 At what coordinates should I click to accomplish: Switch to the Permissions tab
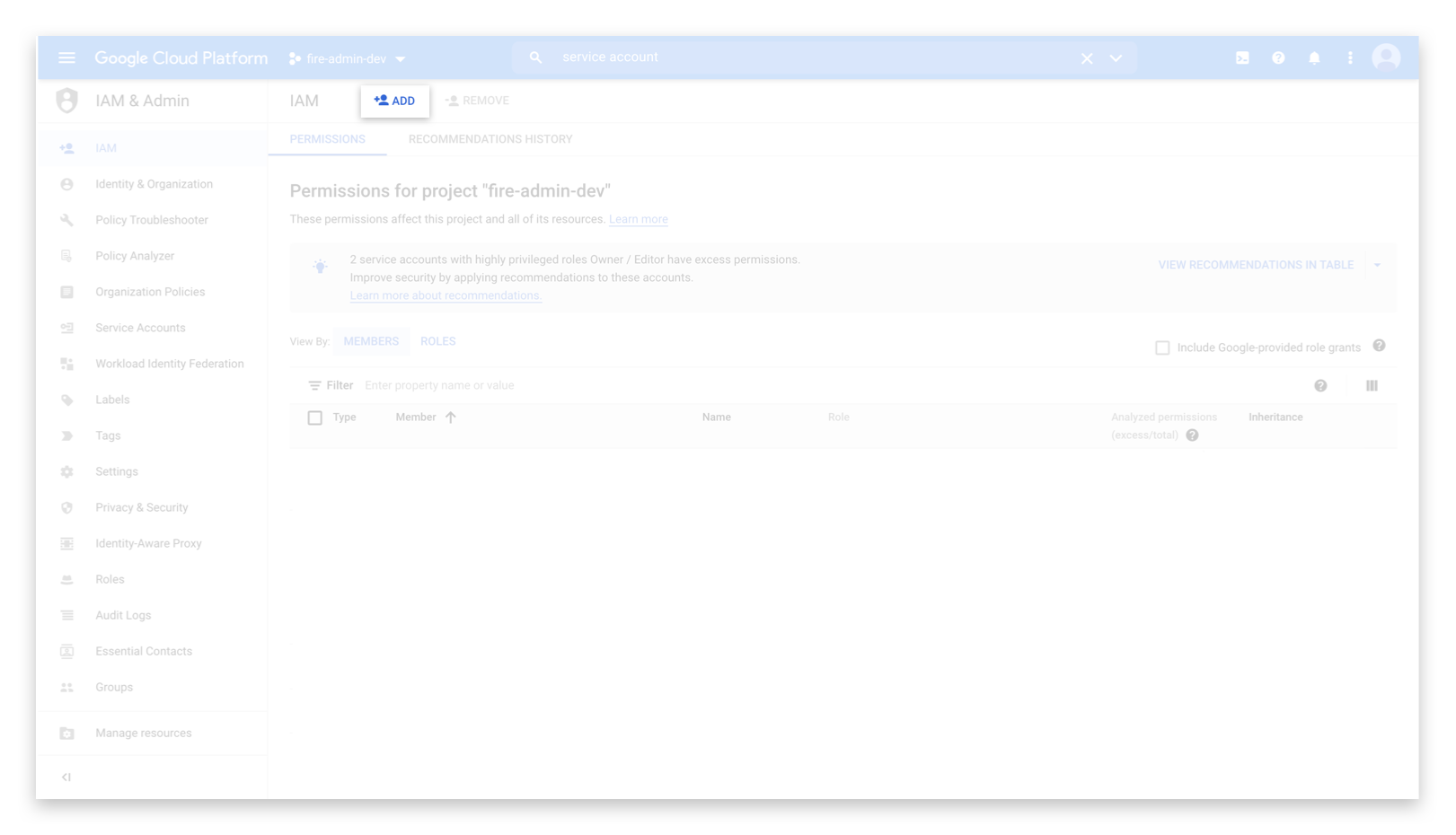pos(327,139)
